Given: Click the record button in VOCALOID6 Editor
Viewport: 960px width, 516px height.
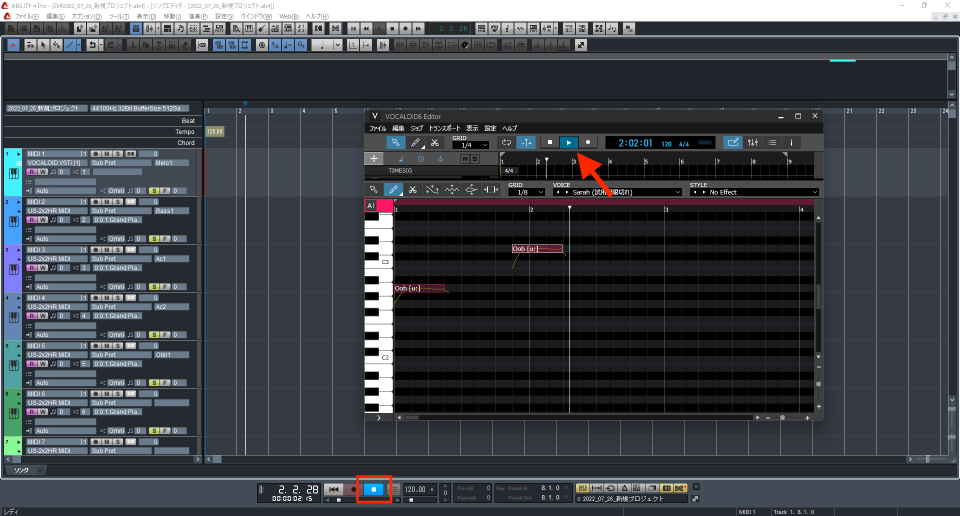Looking at the screenshot, I should pos(588,143).
